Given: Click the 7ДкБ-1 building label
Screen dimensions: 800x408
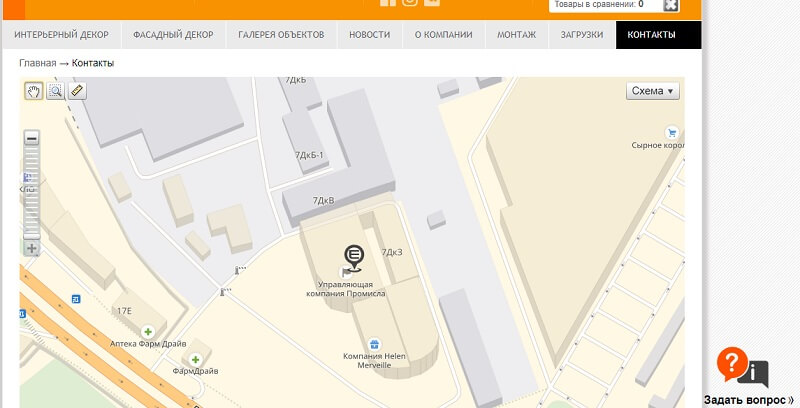Looking at the screenshot, I should pos(309,155).
